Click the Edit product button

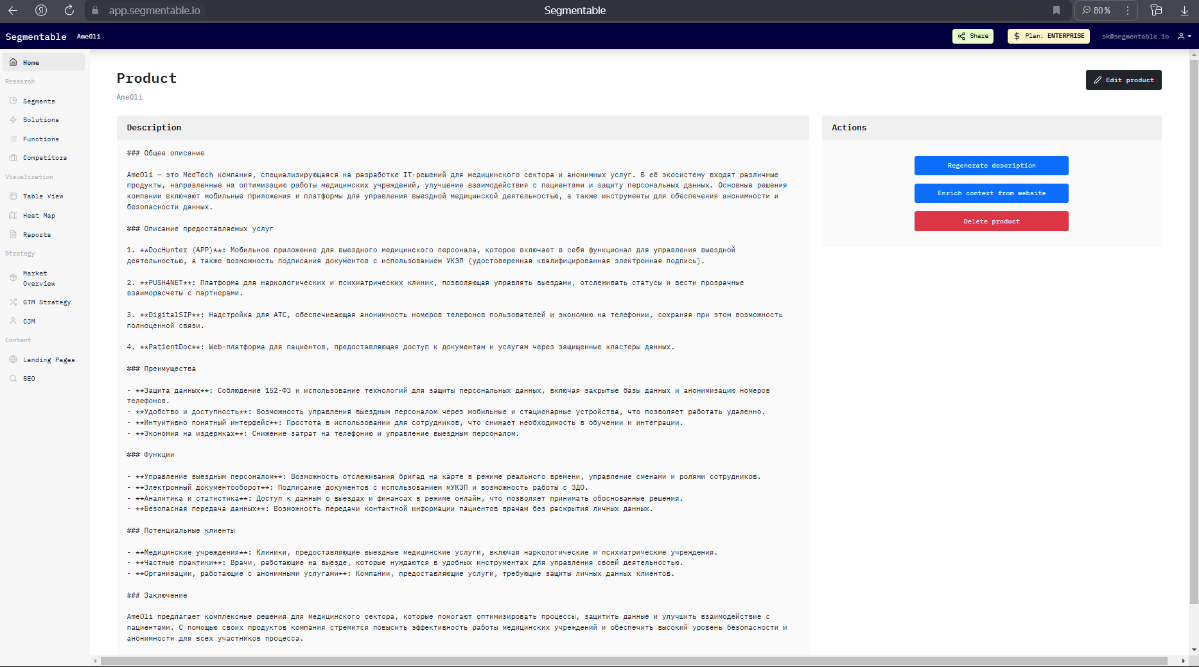(1123, 80)
